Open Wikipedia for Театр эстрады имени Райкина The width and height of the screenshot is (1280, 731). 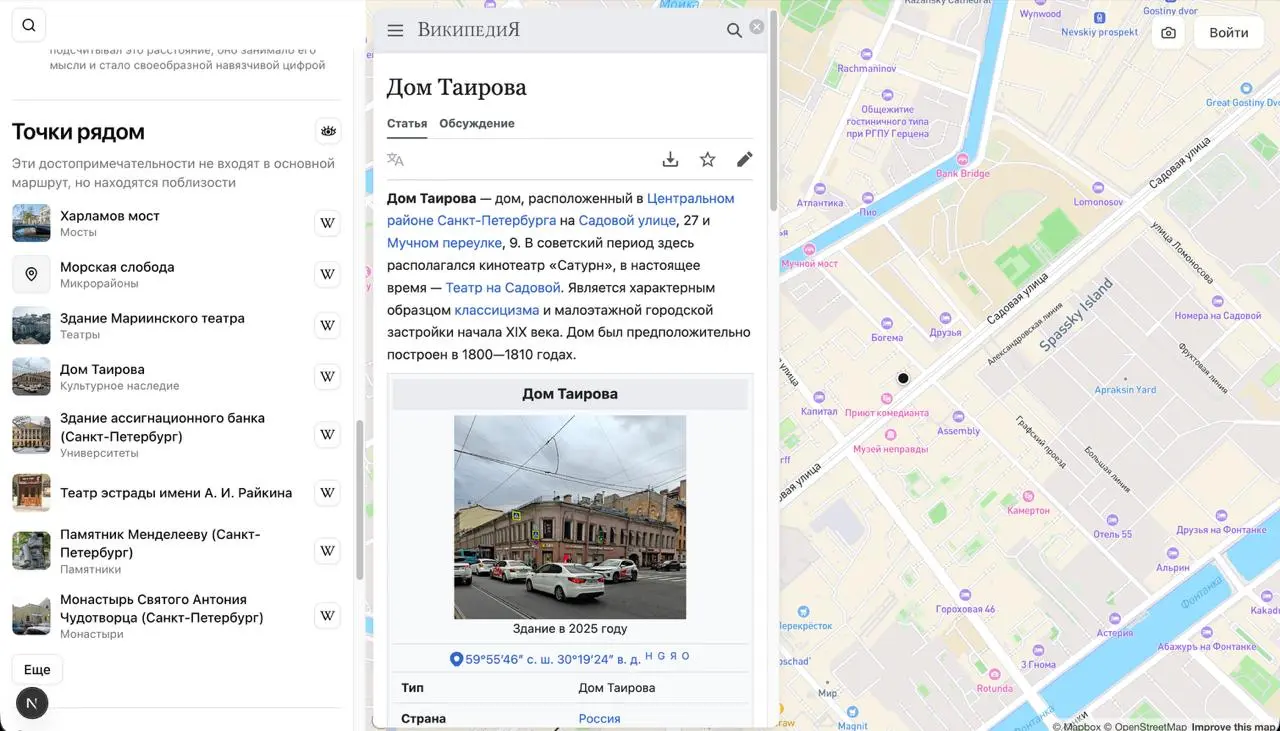(327, 493)
